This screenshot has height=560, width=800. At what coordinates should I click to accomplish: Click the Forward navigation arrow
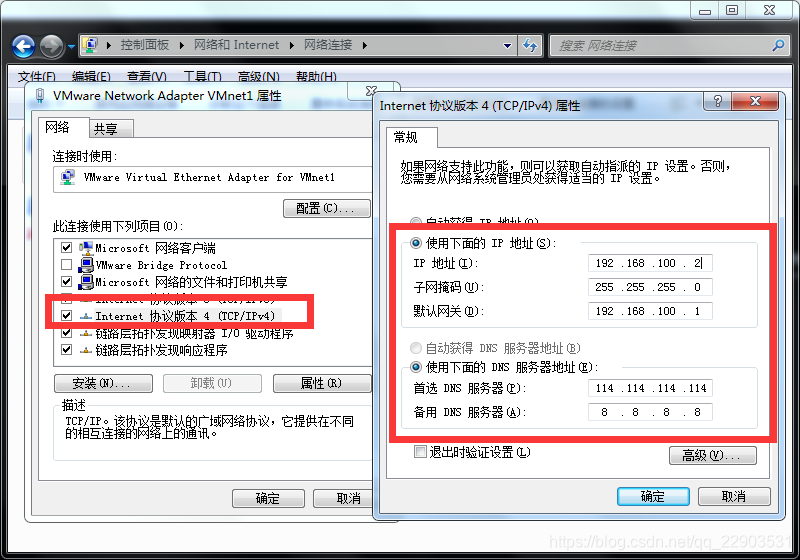51,46
